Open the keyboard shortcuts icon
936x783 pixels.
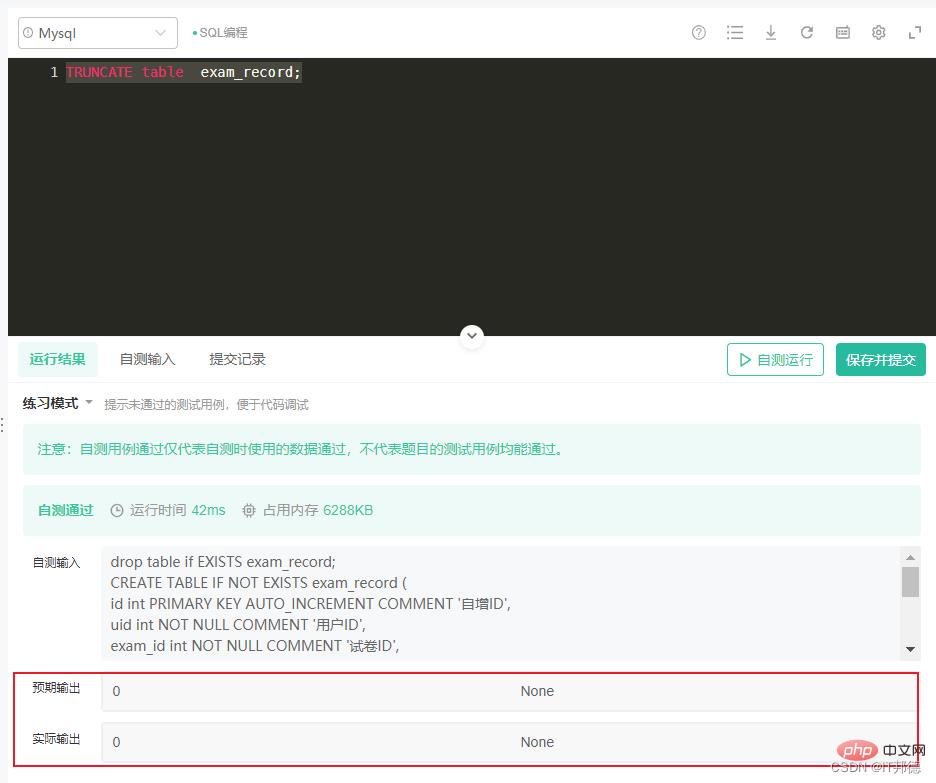coord(843,33)
